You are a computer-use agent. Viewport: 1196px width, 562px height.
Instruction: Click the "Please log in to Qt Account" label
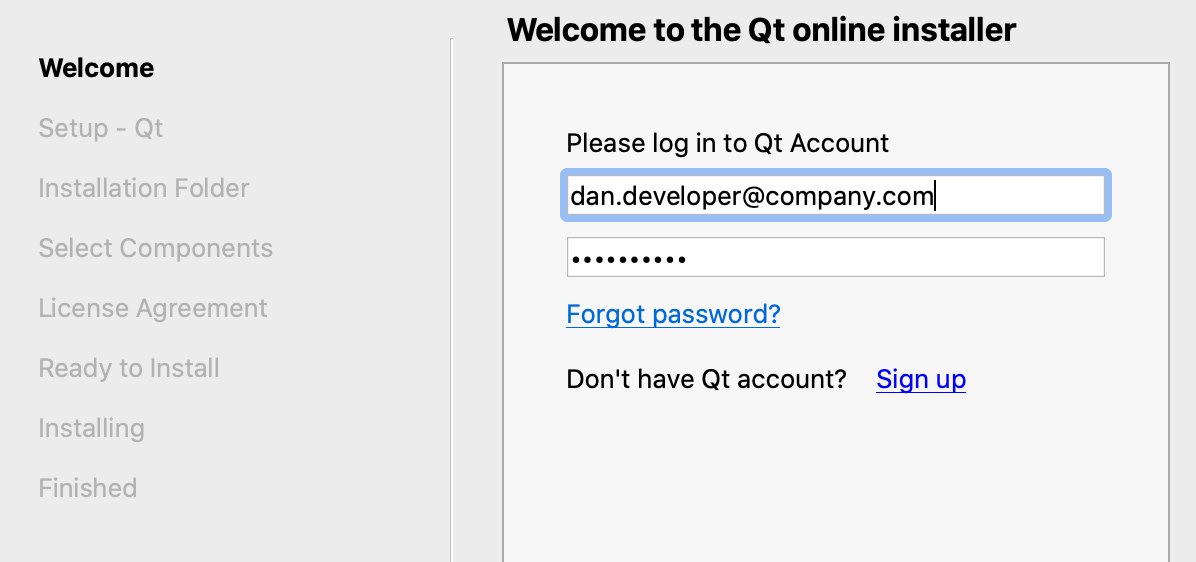click(727, 143)
